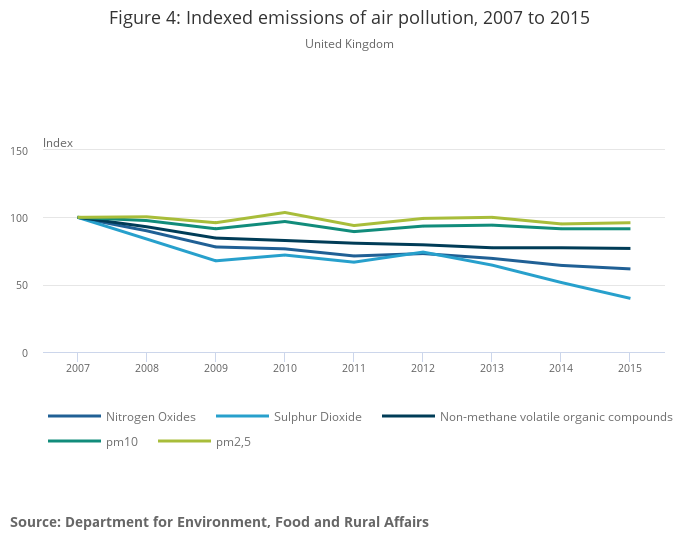Click the pm10 legend label
700x549 pixels.
(x=122, y=441)
